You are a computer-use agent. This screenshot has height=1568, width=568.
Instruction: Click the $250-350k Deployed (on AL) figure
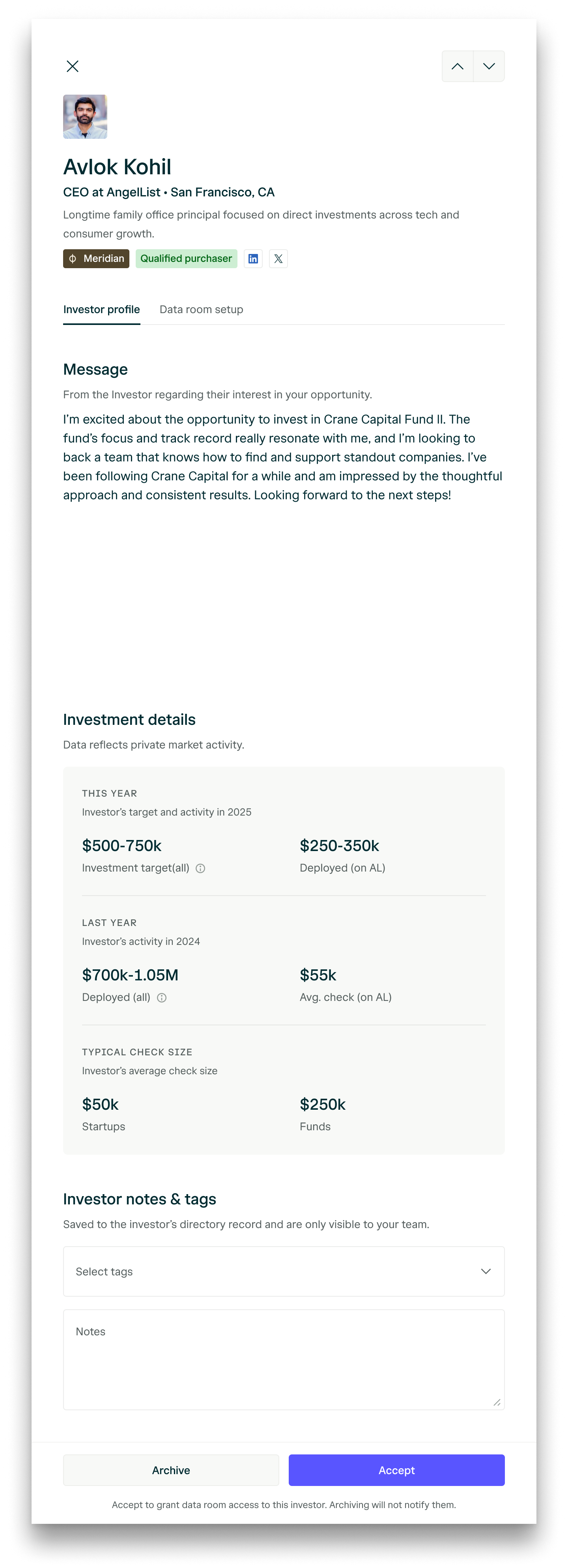[339, 846]
